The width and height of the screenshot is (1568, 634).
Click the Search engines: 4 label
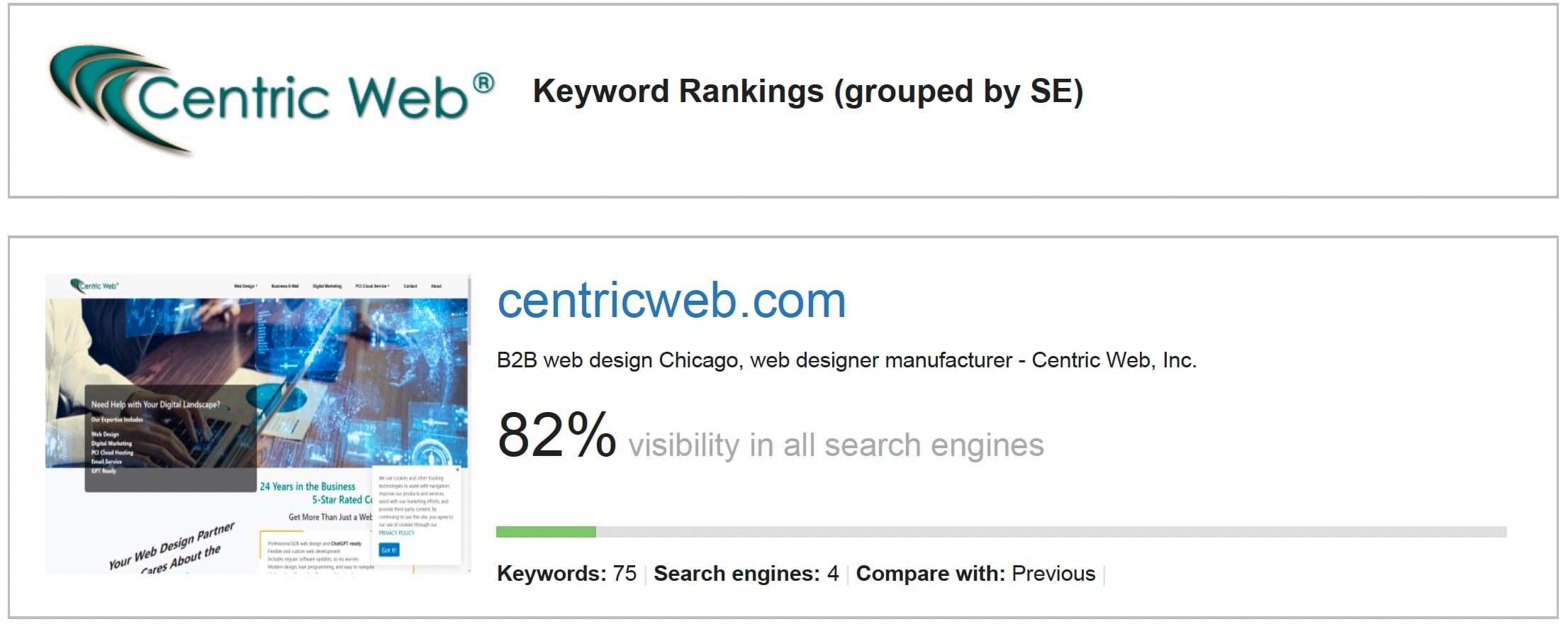pyautogui.click(x=746, y=573)
